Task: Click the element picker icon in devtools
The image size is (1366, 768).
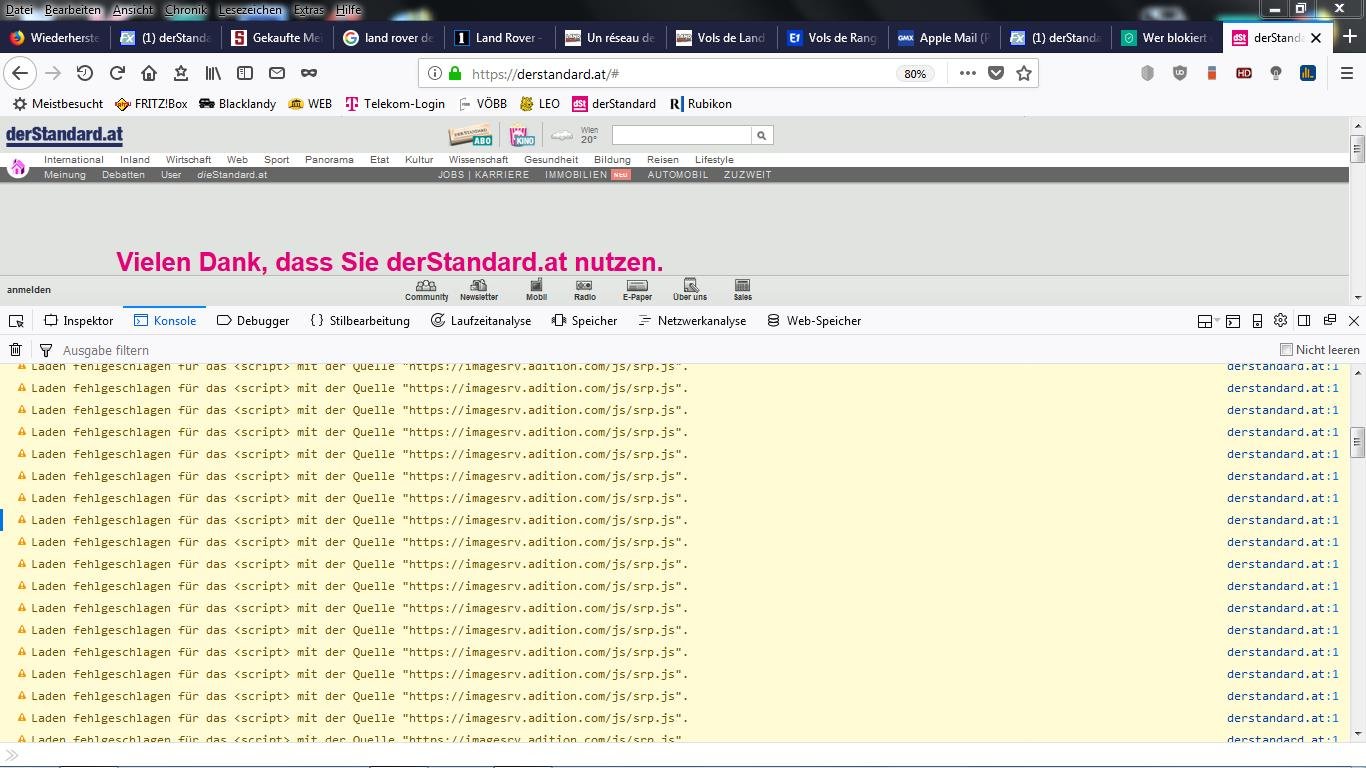Action: coord(16,321)
